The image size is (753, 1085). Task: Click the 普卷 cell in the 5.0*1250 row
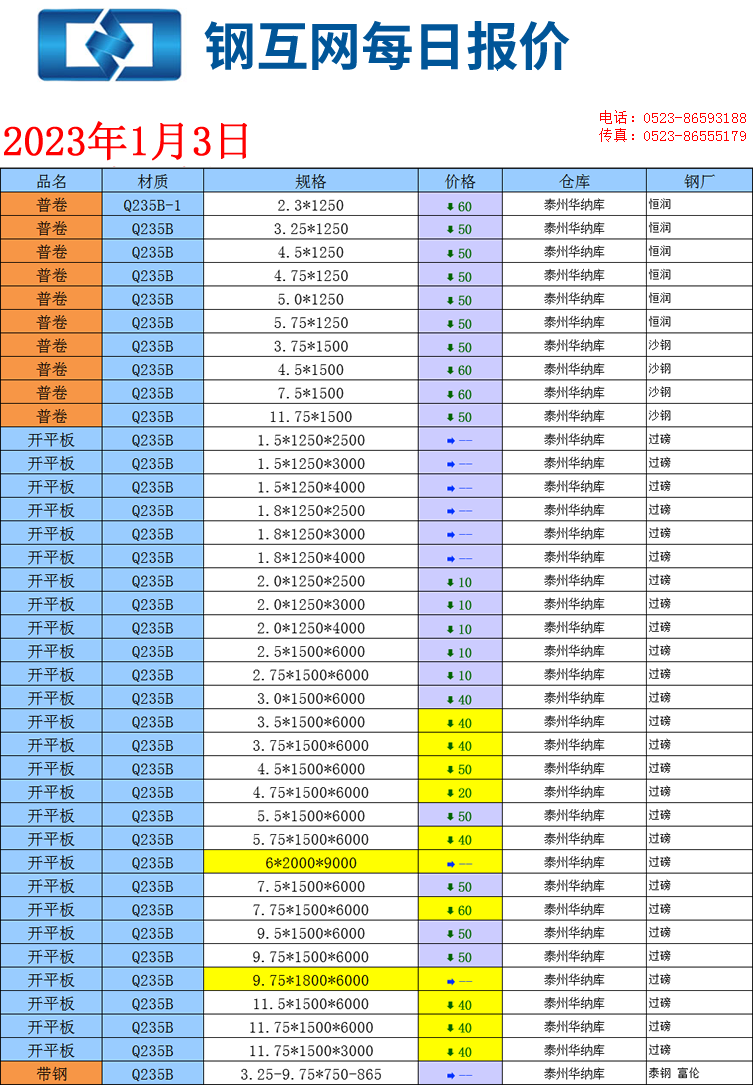coord(51,300)
